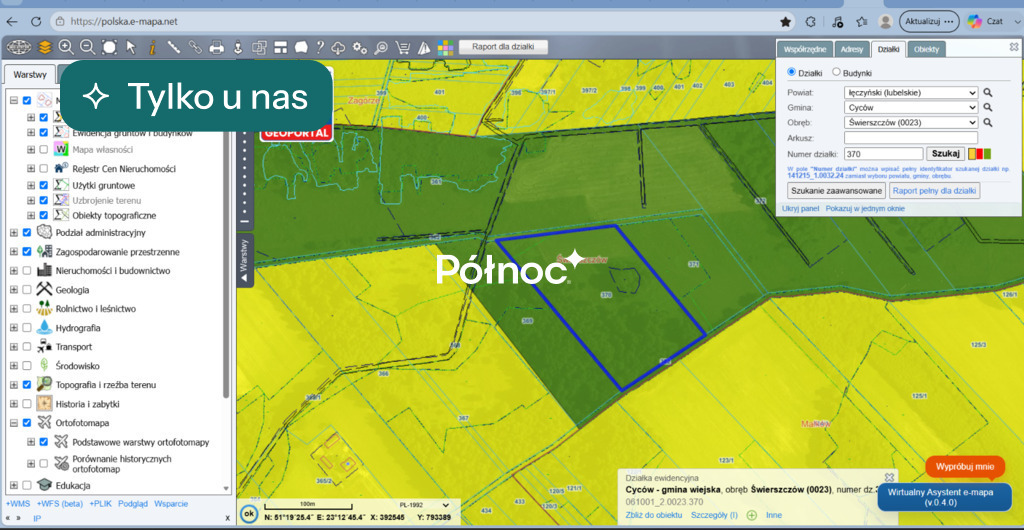The width and height of the screenshot is (1024, 530).
Task: Open help via question mark icon
Action: (x=320, y=47)
